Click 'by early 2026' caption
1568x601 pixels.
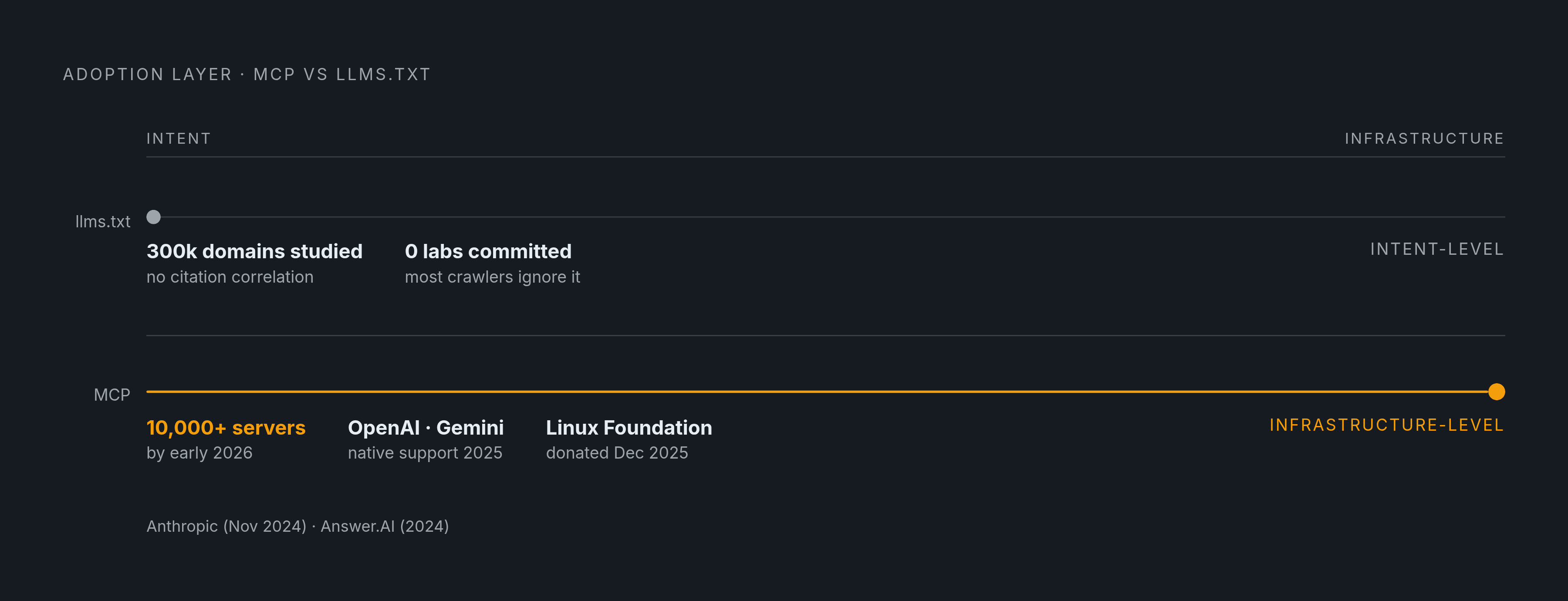tap(199, 453)
